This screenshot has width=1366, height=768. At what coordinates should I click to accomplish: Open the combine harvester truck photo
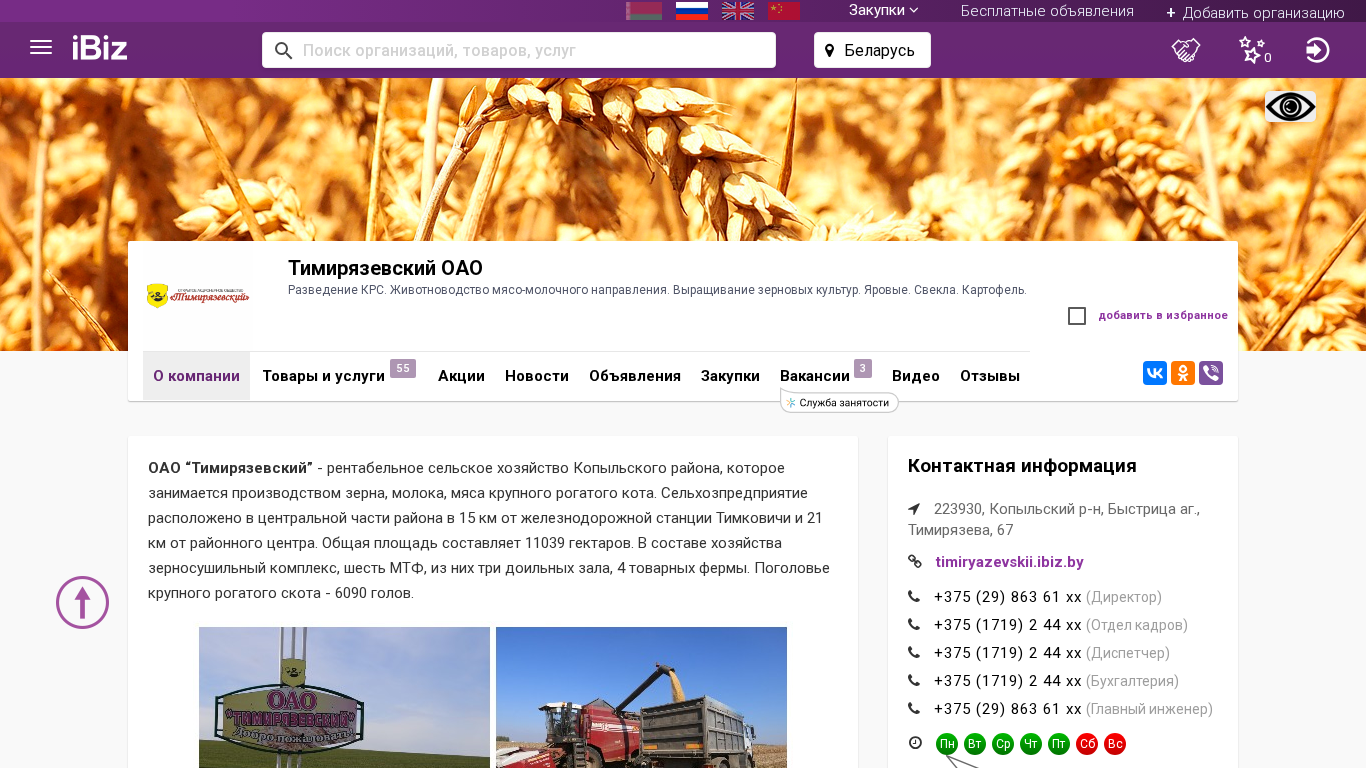point(641,698)
